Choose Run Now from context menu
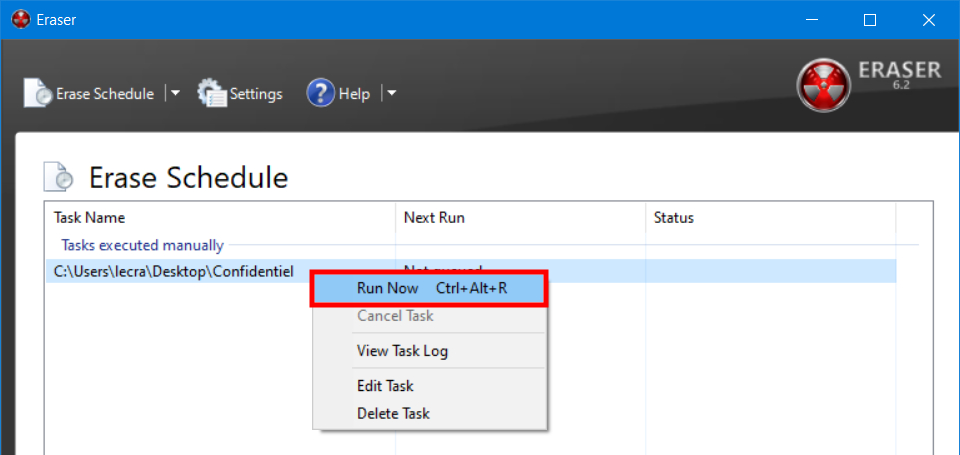960x455 pixels. [x=429, y=288]
